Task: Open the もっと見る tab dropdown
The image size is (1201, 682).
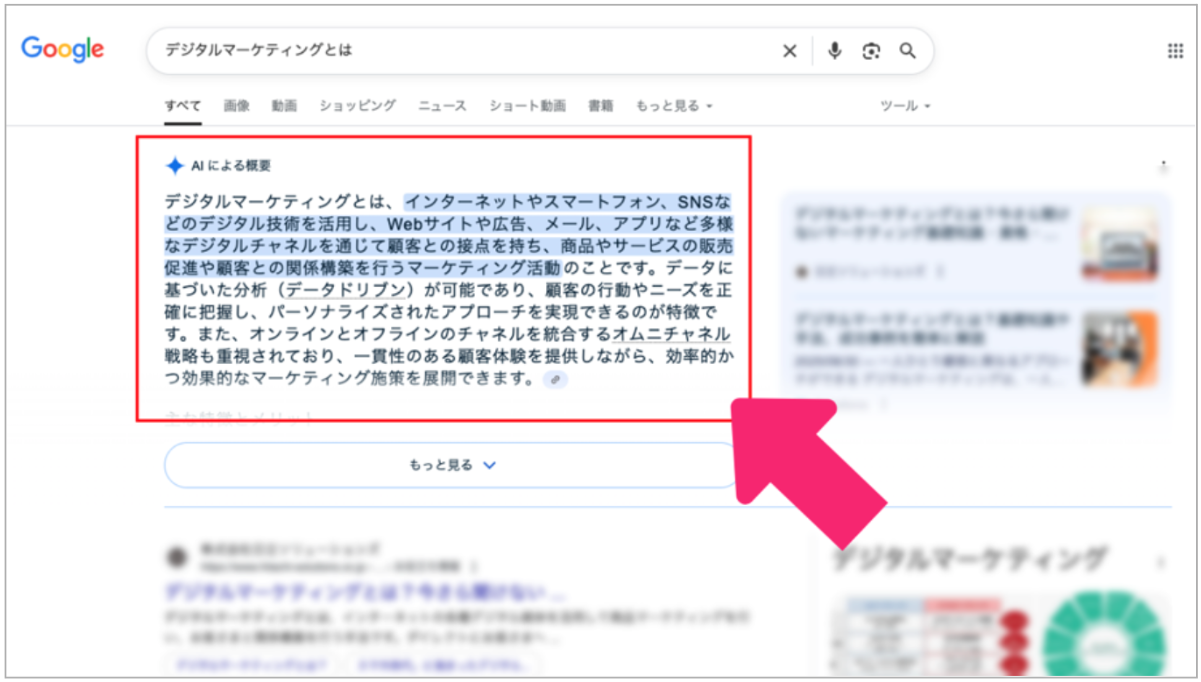Action: pos(674,105)
